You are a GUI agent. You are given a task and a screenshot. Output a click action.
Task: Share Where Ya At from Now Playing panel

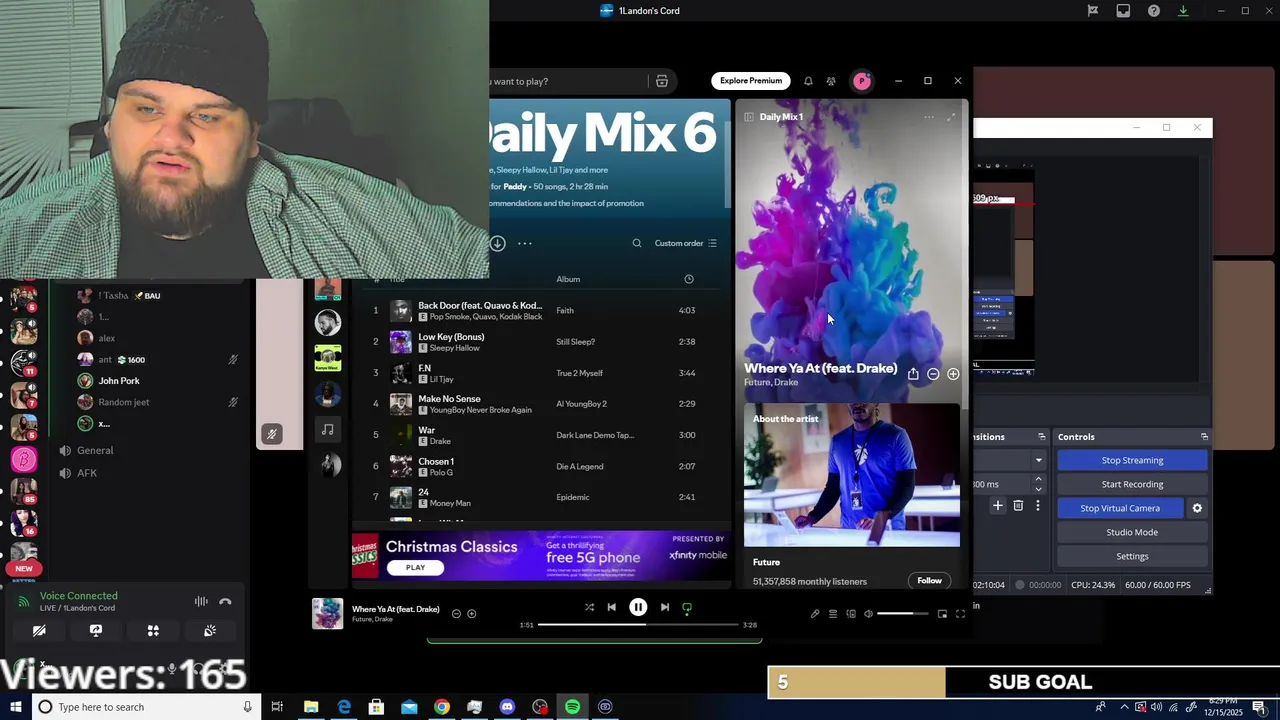click(913, 374)
